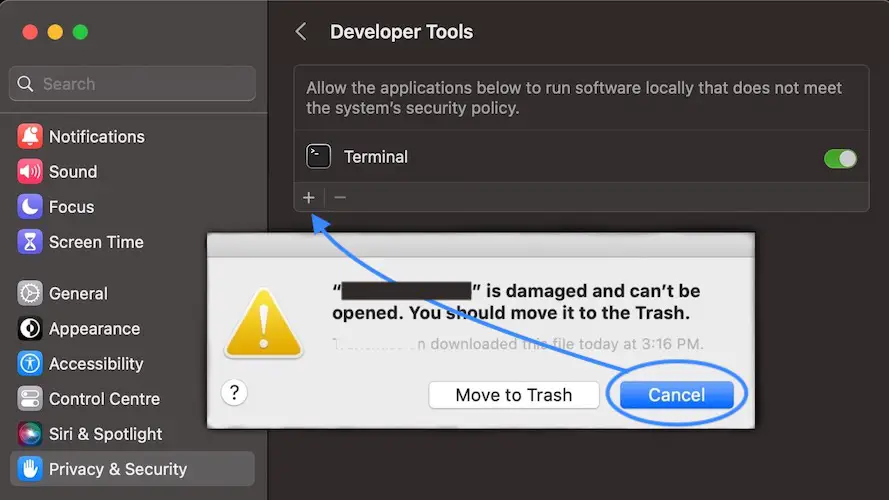Click the yellow warning triangle icon

pyautogui.click(x=264, y=324)
